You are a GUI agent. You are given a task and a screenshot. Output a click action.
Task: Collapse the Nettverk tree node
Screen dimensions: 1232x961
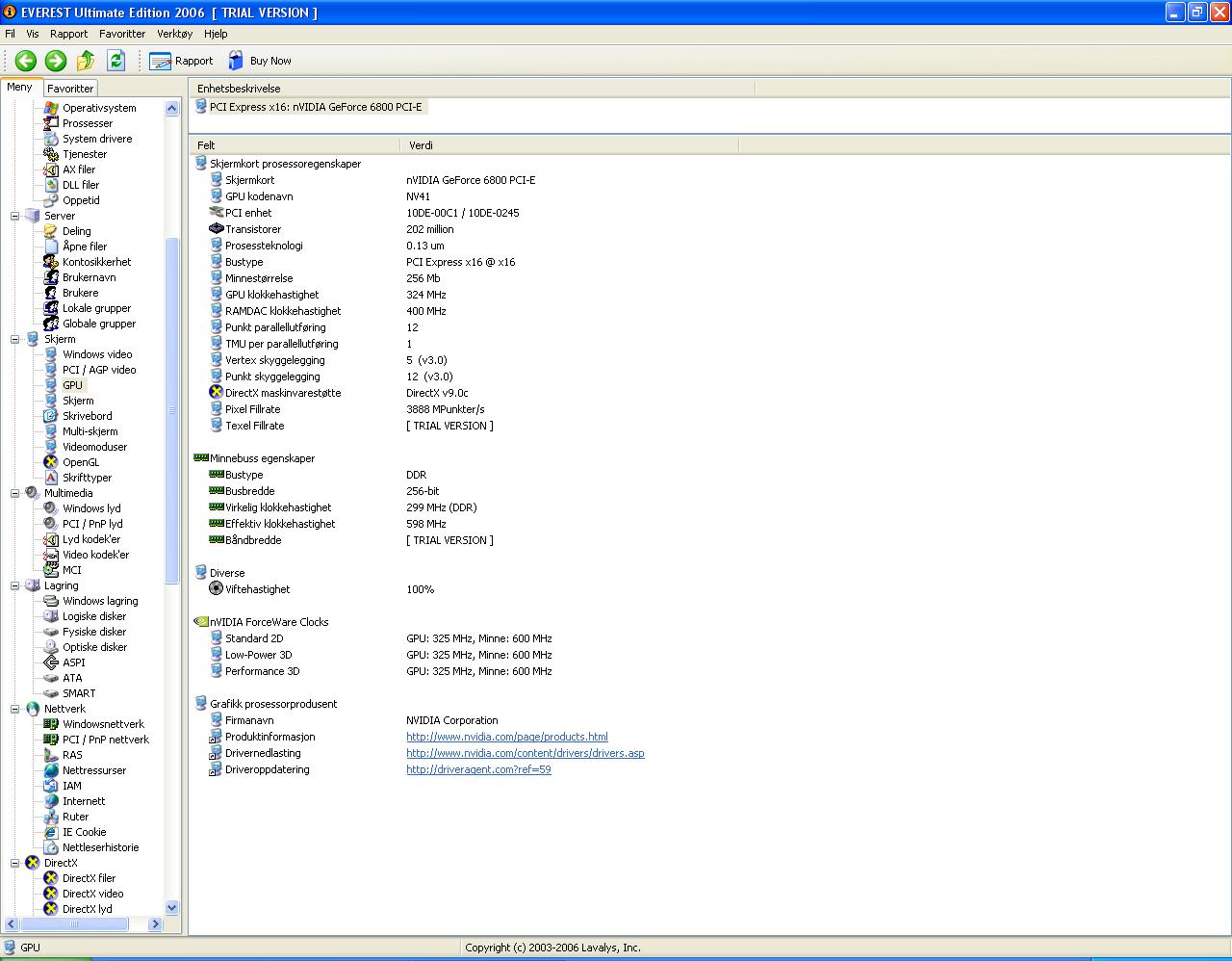15,709
